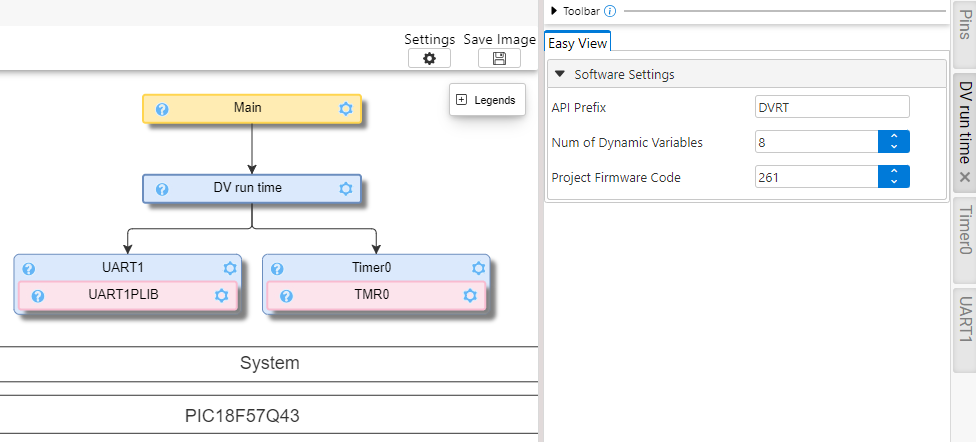Click the help icon on Main block
Image resolution: width=976 pixels, height=442 pixels.
[x=162, y=109]
